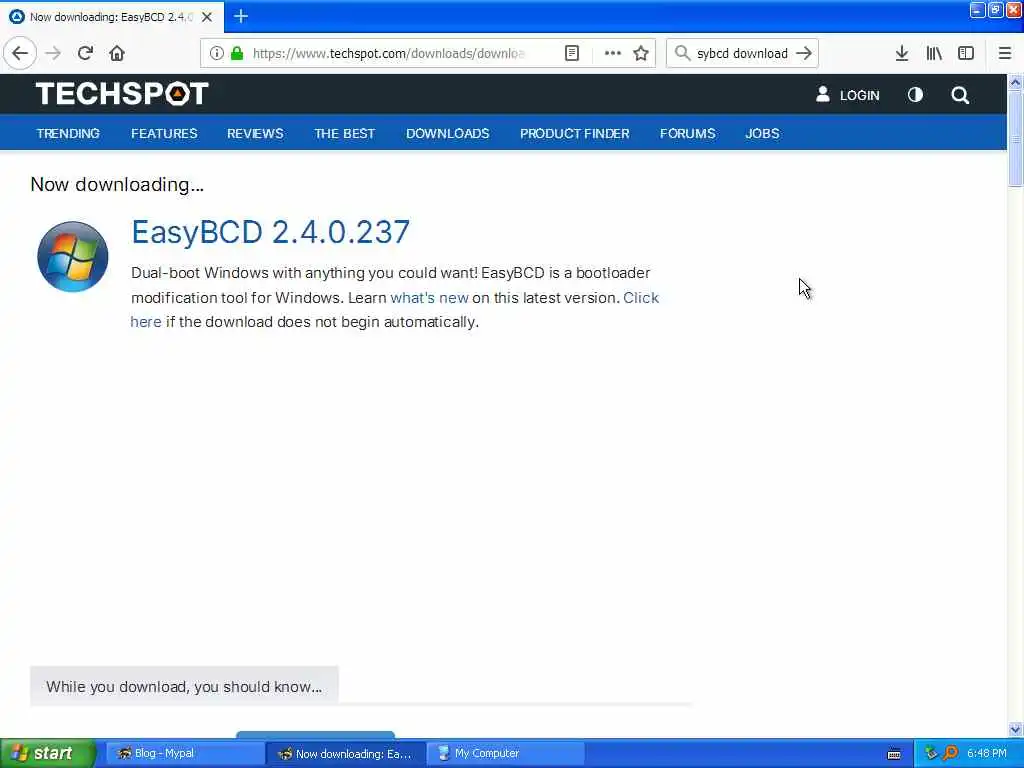Toggle the sidebar panel icon
1024x768 pixels.
coord(966,54)
